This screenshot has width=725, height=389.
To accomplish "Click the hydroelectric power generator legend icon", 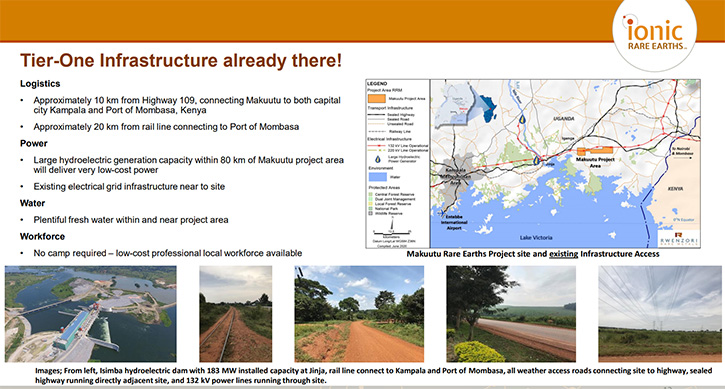I will (378, 159).
